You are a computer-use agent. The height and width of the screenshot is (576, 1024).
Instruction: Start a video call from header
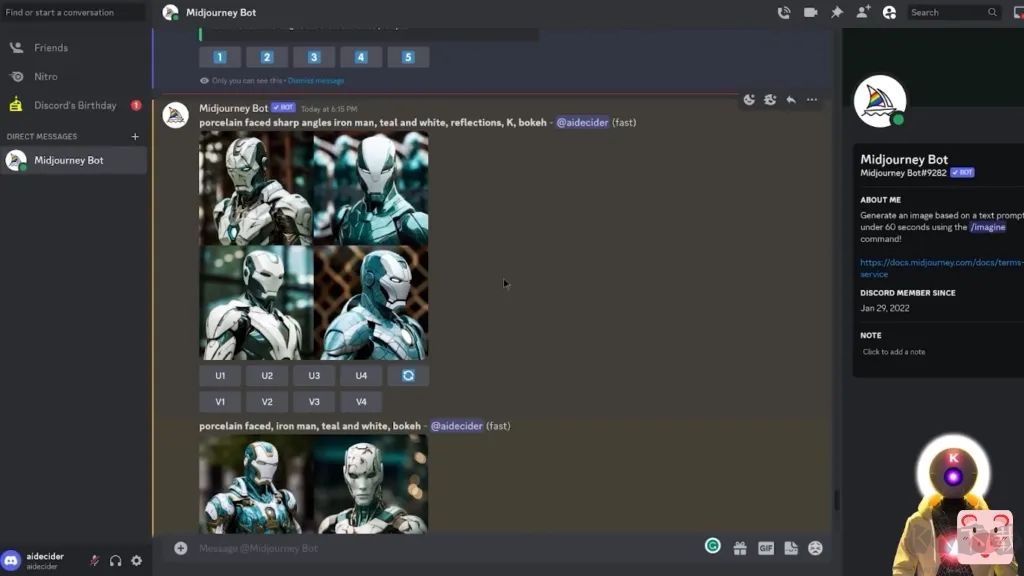click(810, 13)
